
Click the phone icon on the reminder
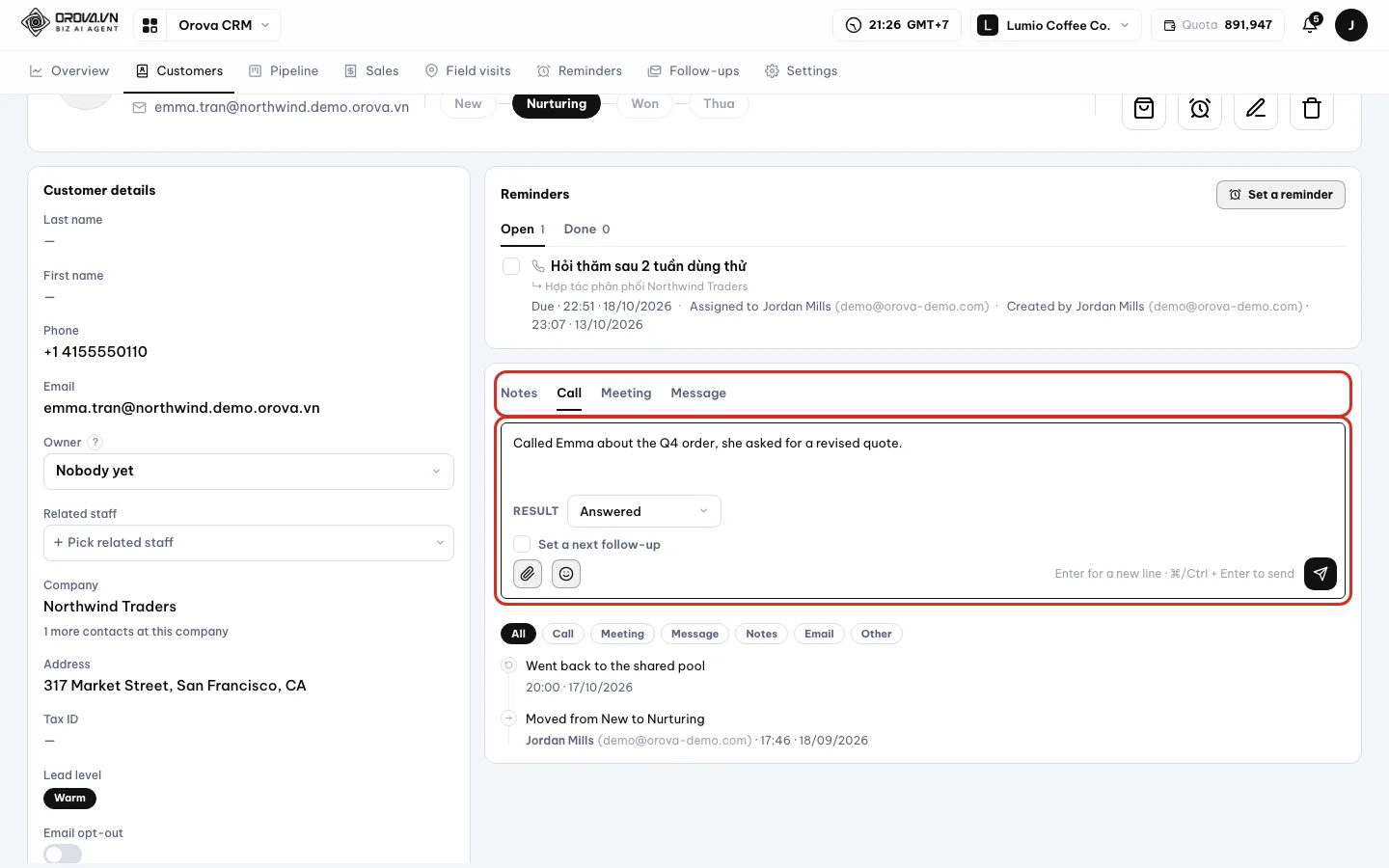click(x=538, y=266)
